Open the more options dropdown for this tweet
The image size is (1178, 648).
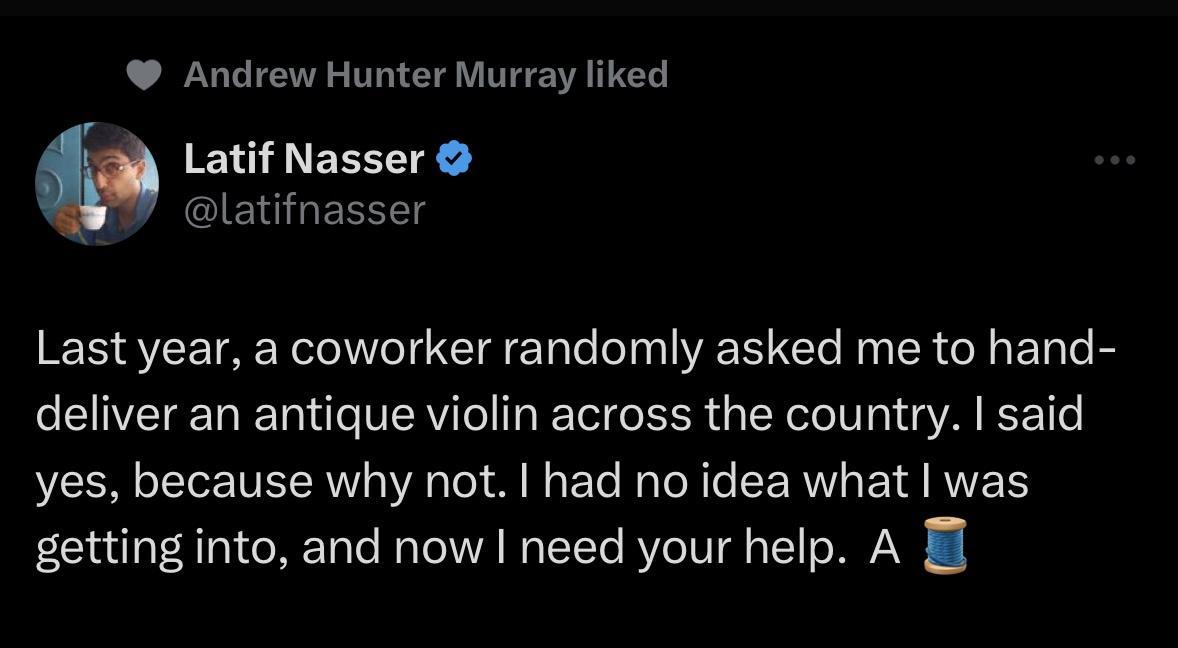click(1114, 159)
